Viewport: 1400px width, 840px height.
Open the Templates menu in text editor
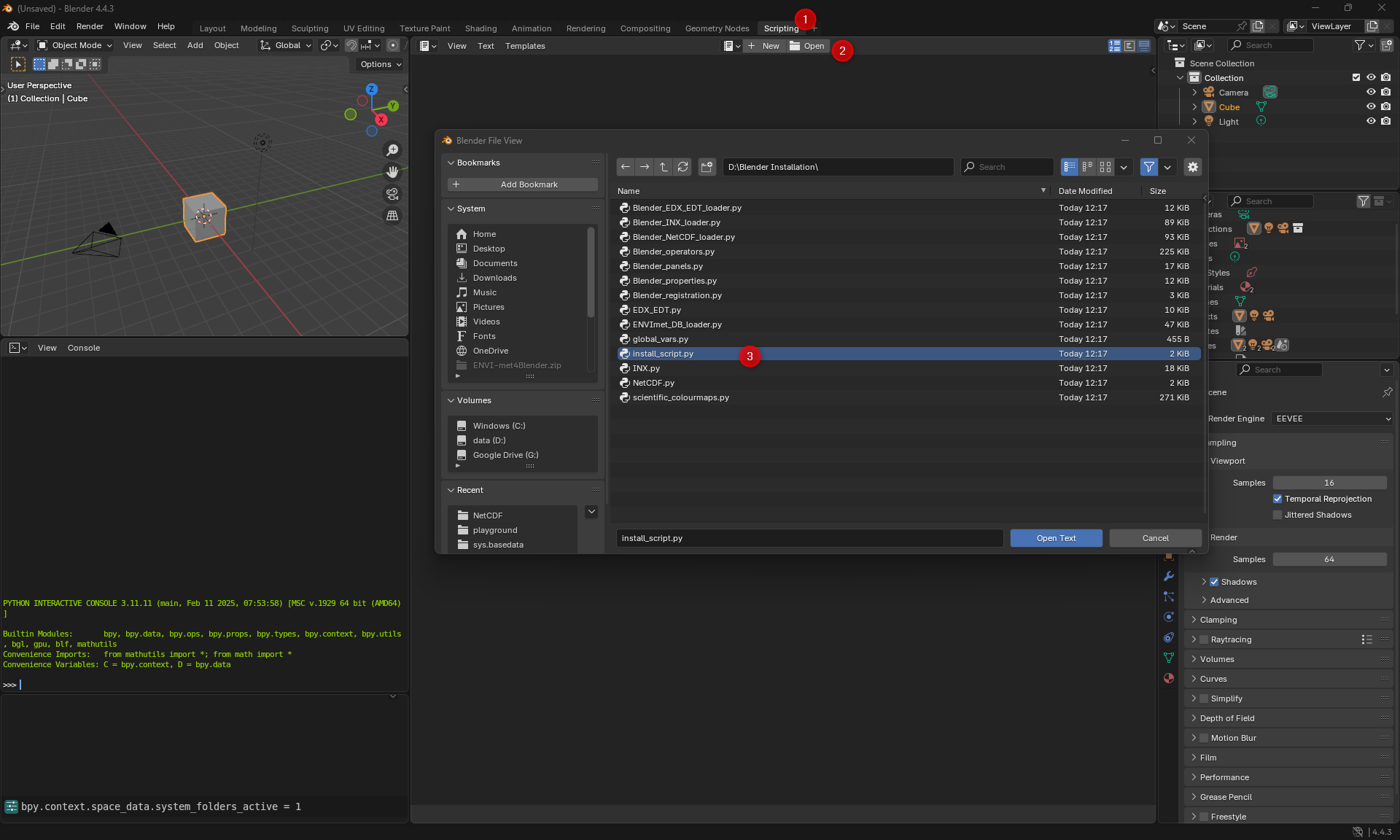[x=525, y=46]
